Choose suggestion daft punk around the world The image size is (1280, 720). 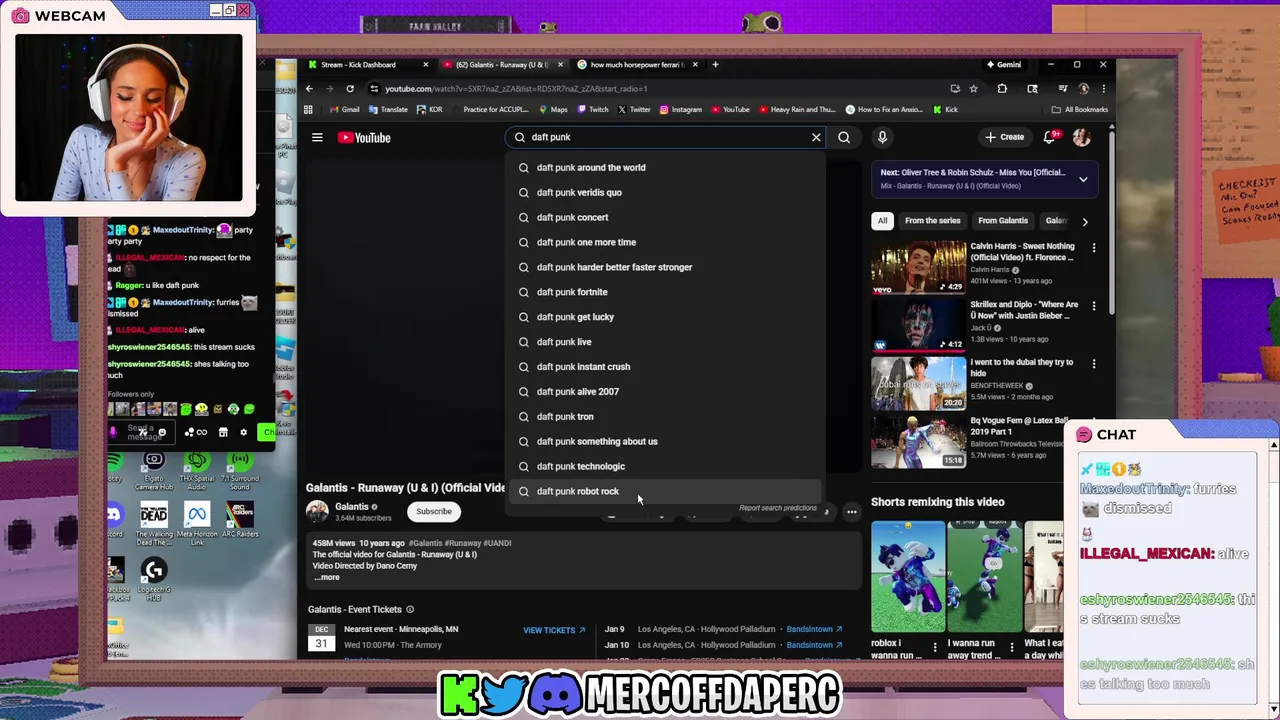pos(666,168)
